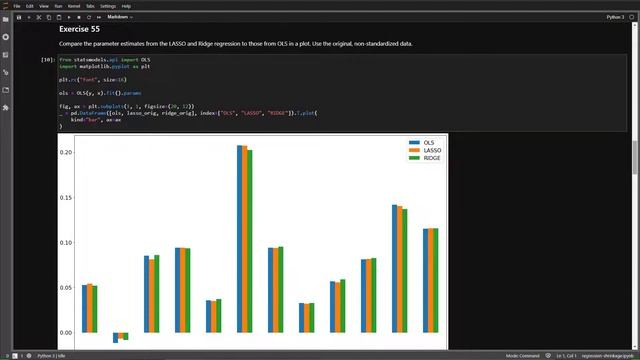
Task: Click the bar chart output image
Action: 253,242
